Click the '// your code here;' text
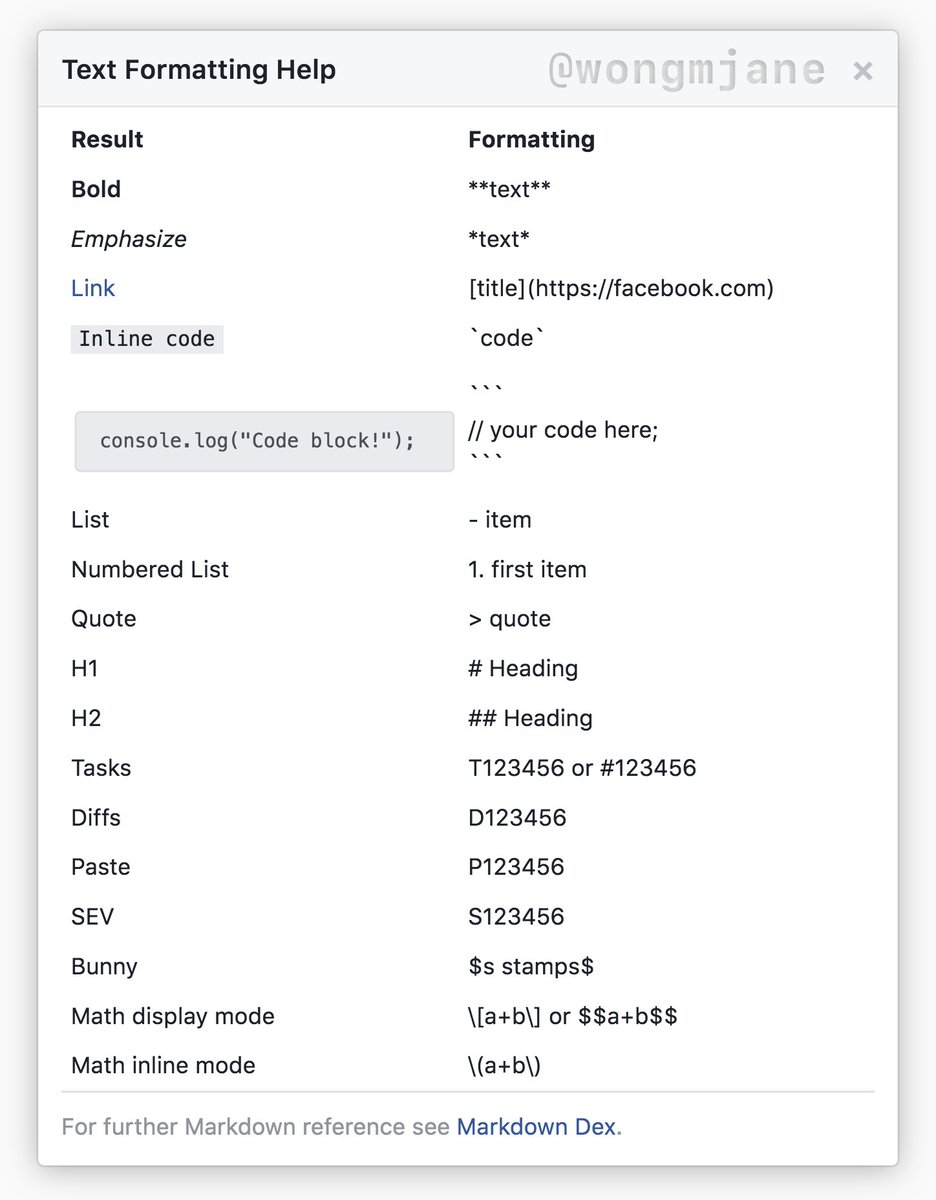 [x=563, y=430]
